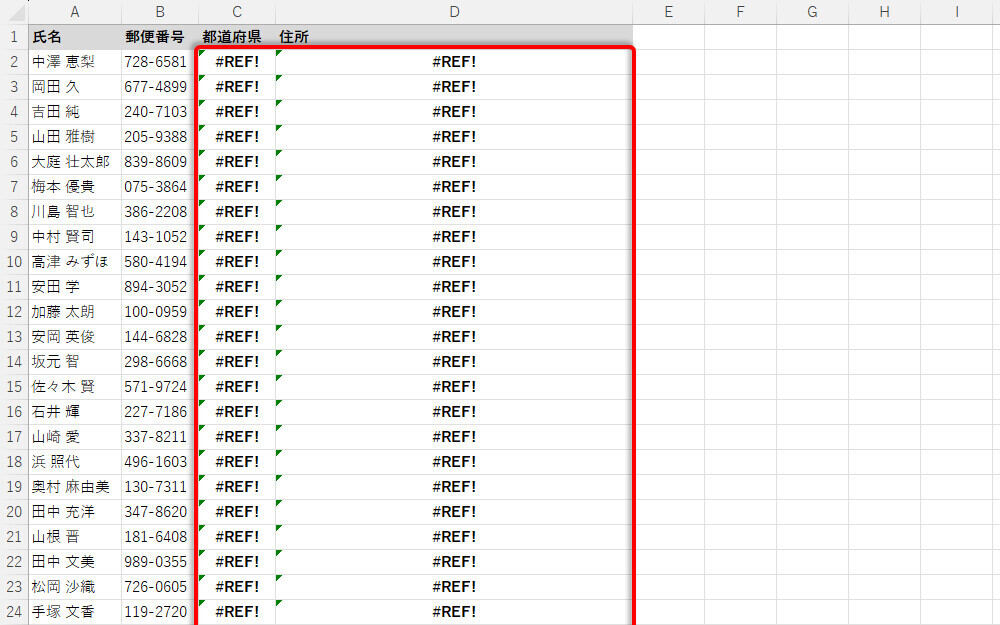1000x625 pixels.
Task: Select column C header
Action: click(236, 12)
